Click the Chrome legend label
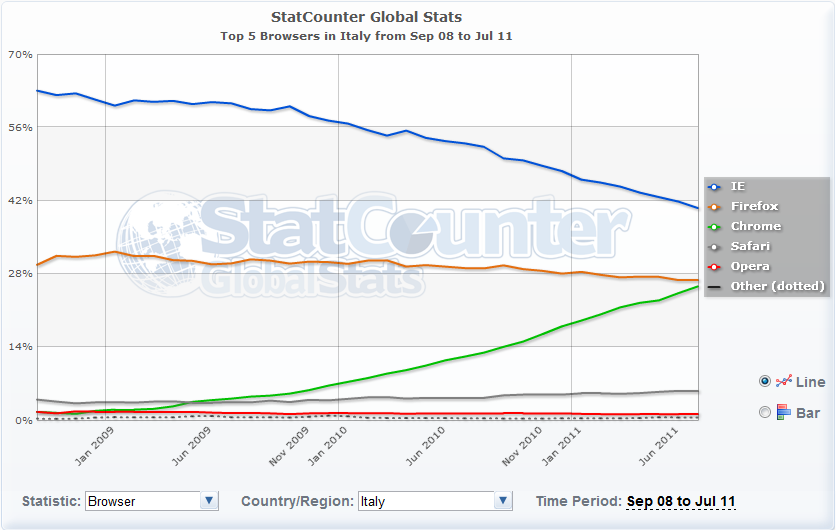 [x=756, y=227]
